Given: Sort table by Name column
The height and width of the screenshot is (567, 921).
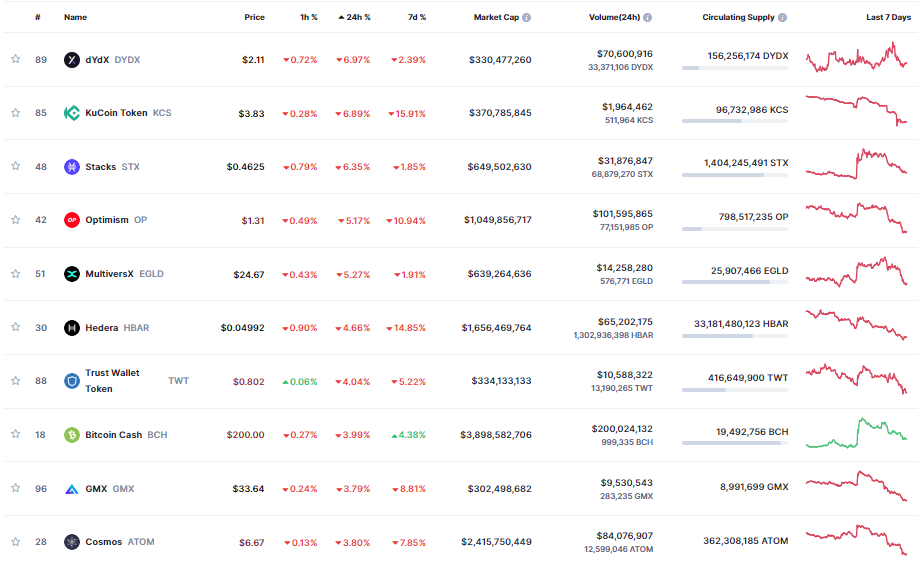Looking at the screenshot, I should 75,17.
